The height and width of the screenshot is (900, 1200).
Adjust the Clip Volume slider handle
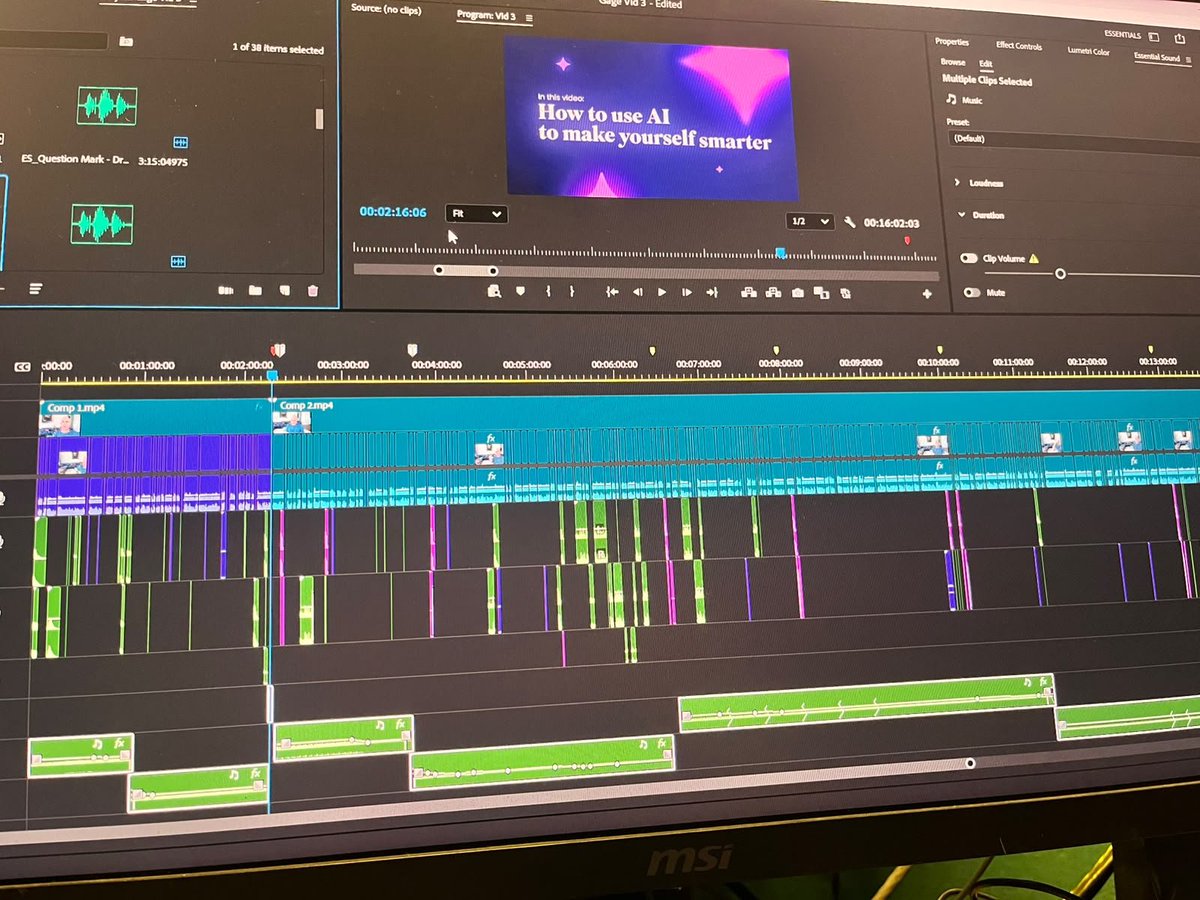[x=1060, y=274]
